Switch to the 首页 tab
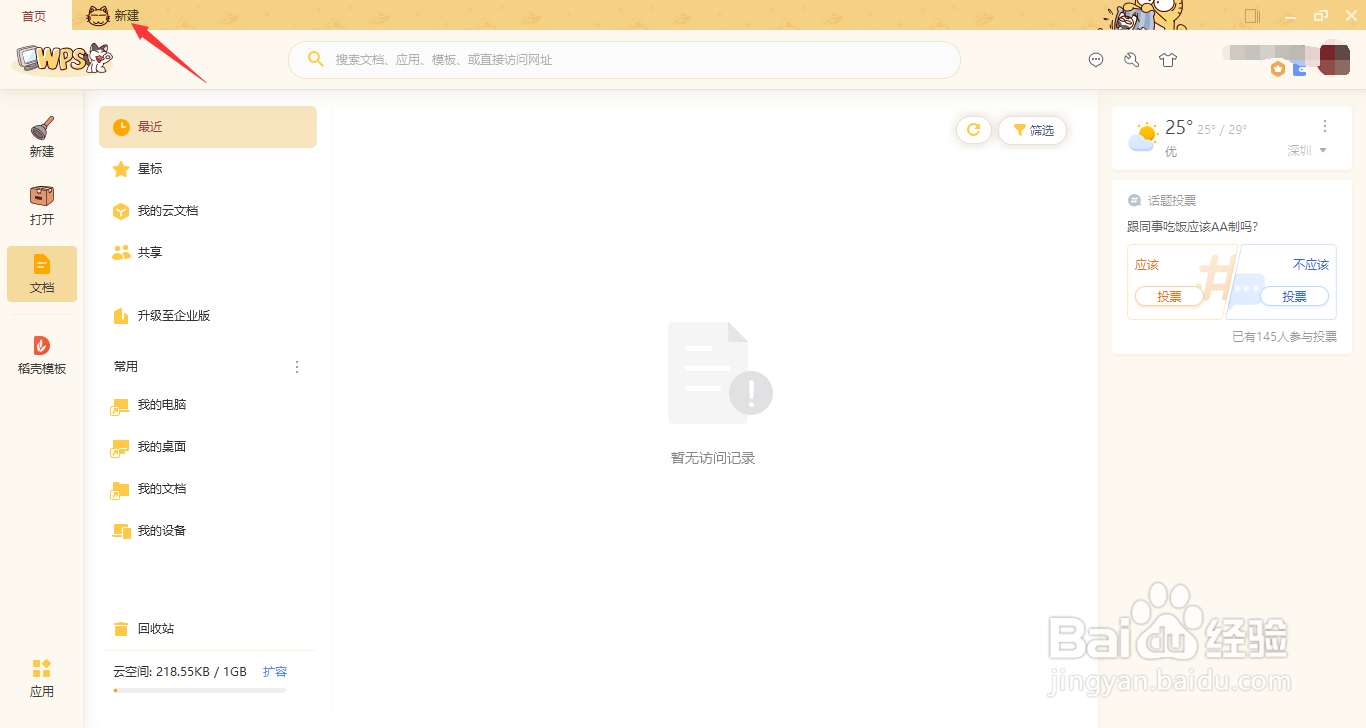 (33, 15)
